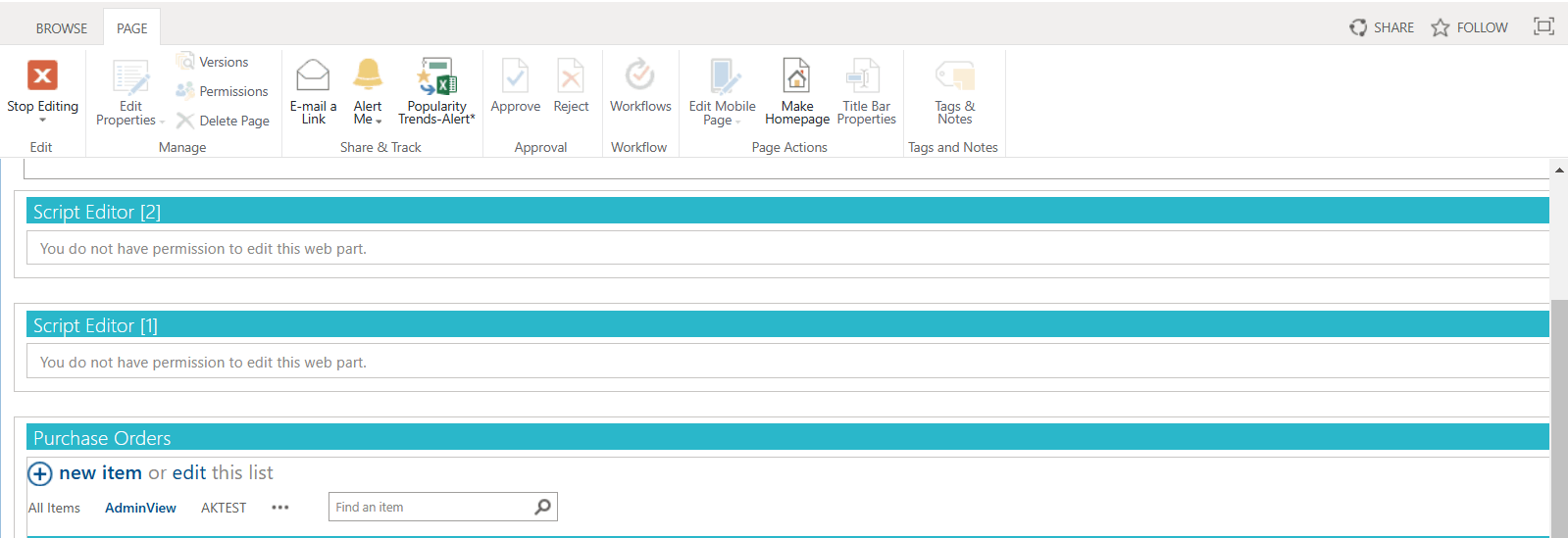Click the new item link
The height and width of the screenshot is (538, 1568).
point(100,473)
